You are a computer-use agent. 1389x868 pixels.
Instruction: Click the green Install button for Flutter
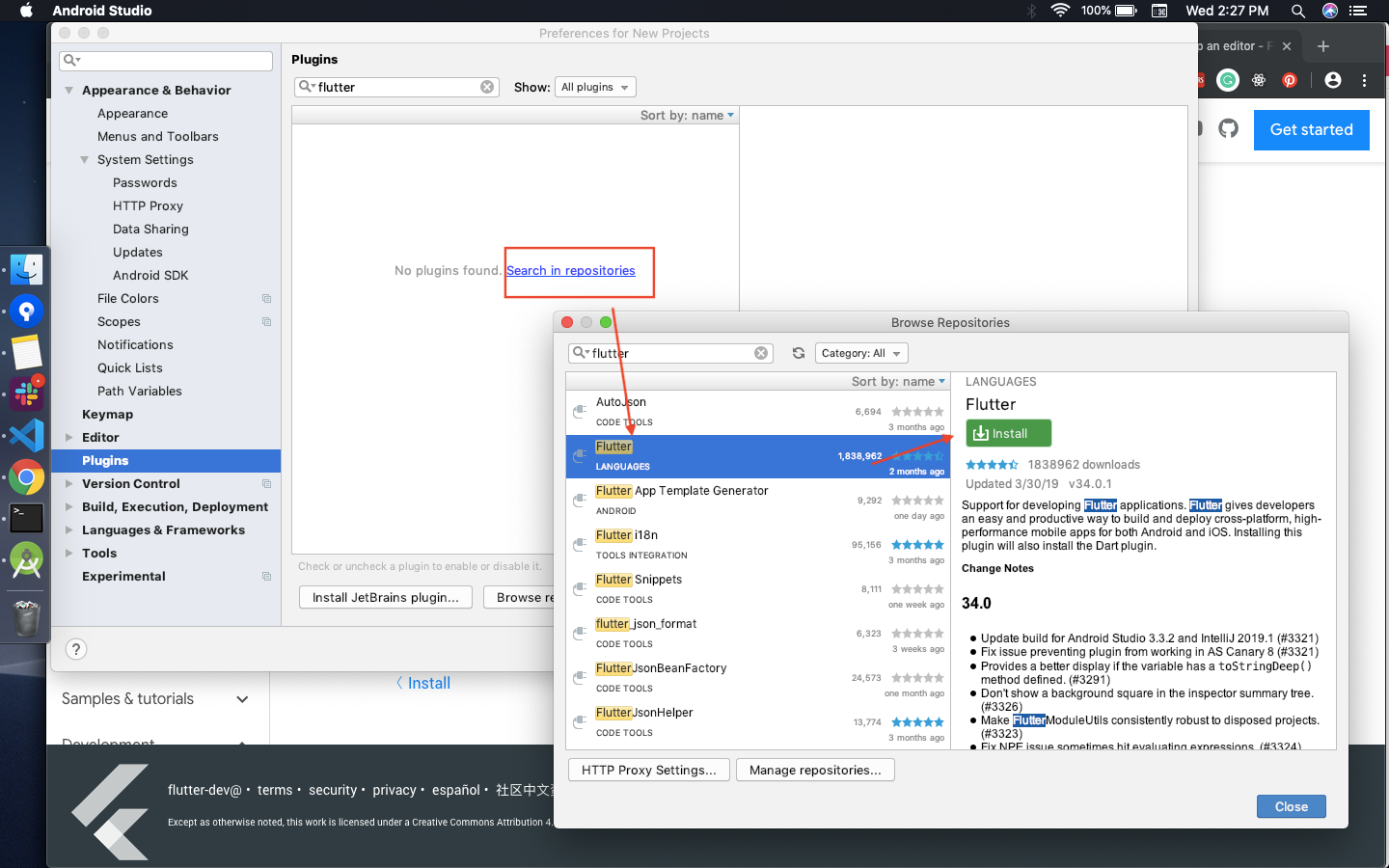(x=1008, y=433)
